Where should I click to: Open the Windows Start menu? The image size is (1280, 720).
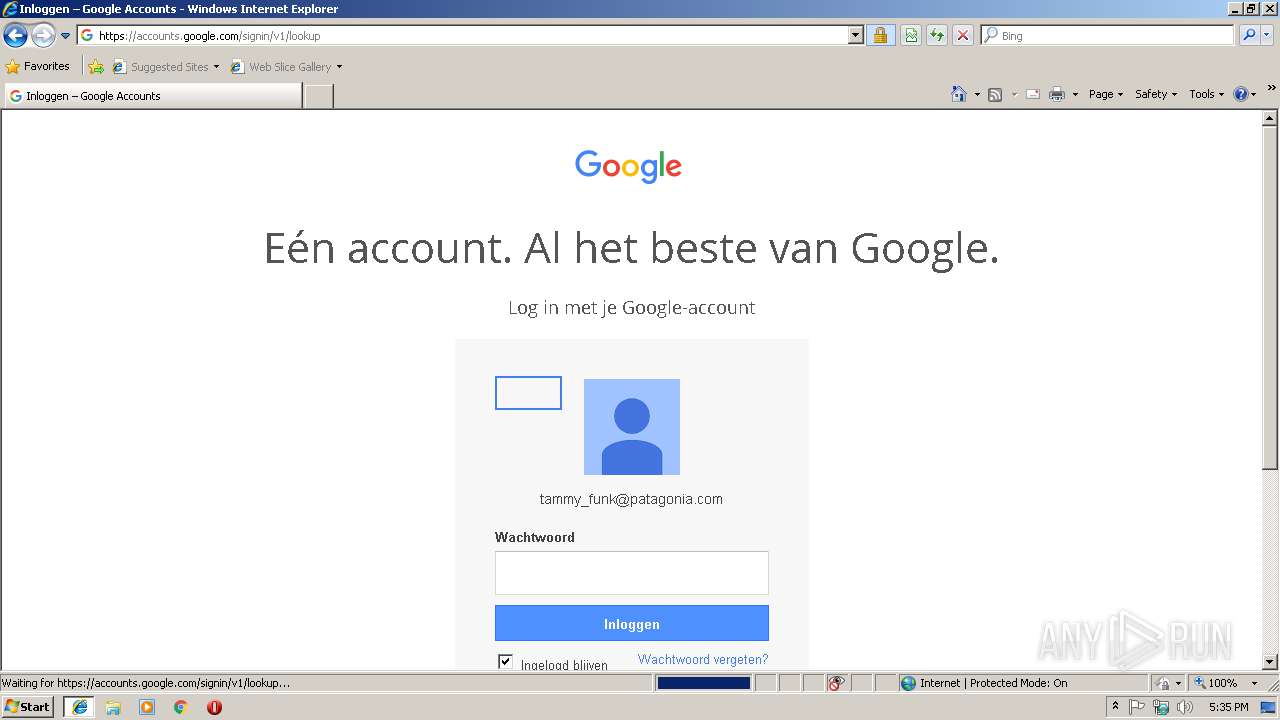(28, 707)
